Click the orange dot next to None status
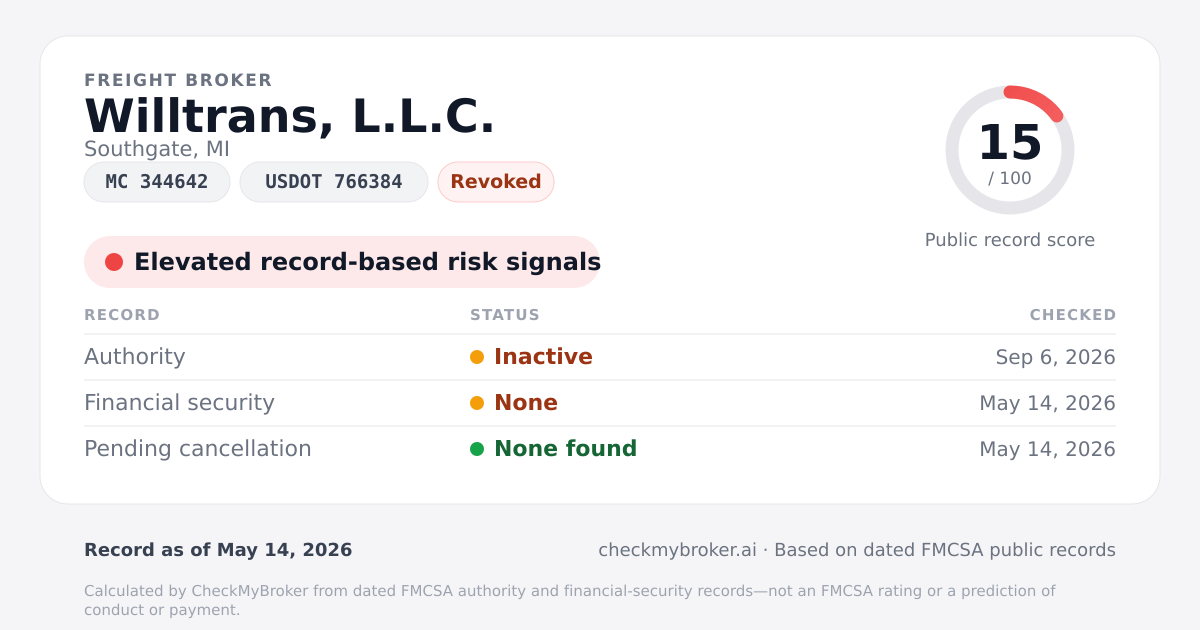This screenshot has height=630, width=1200. [x=477, y=403]
